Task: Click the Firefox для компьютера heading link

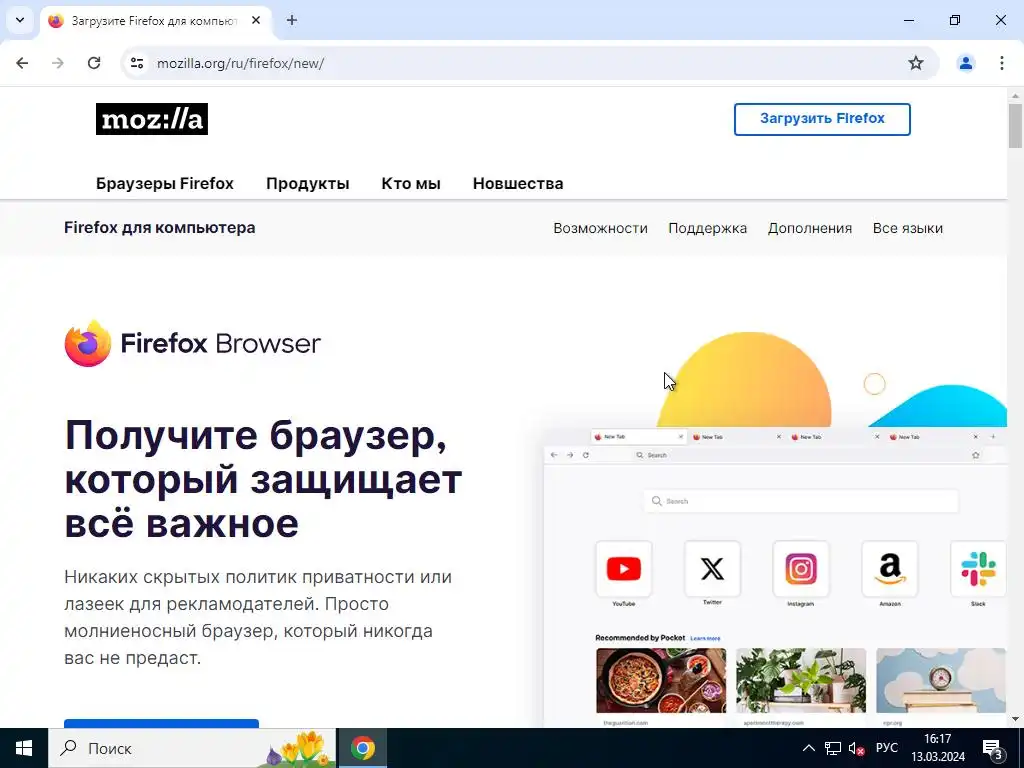Action: click(159, 228)
